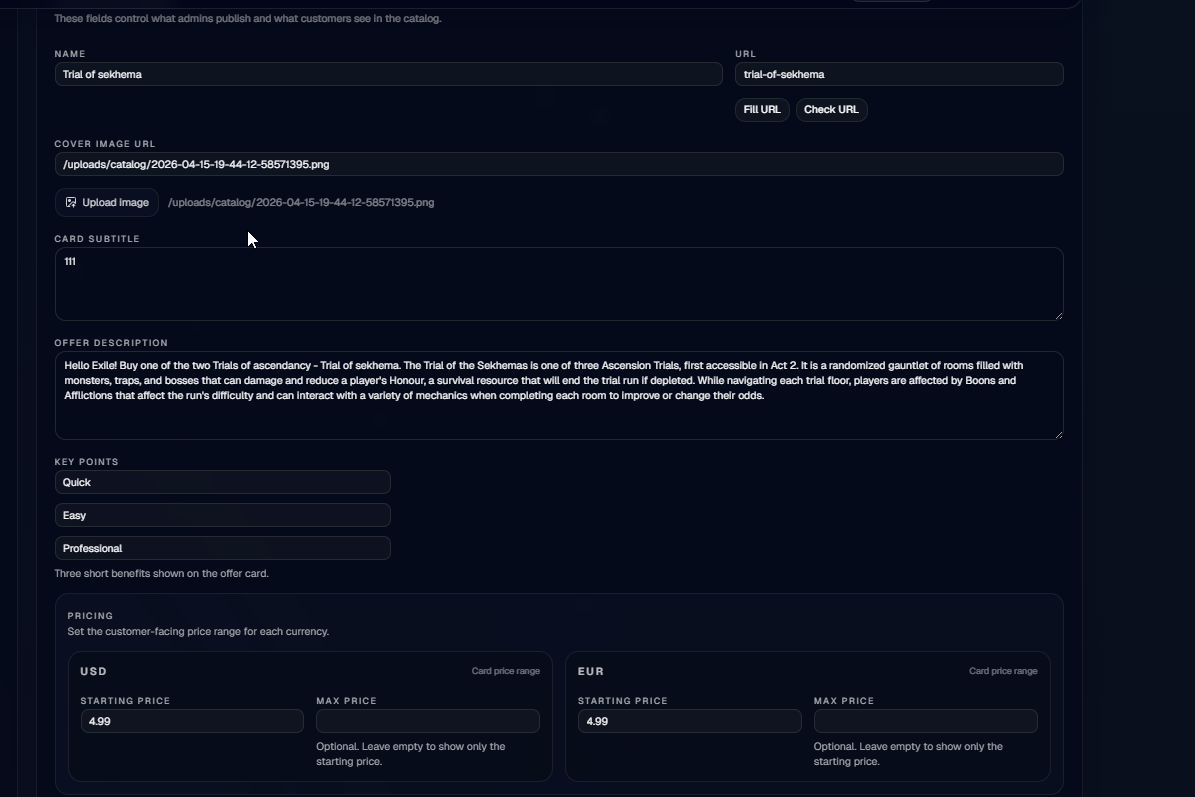
Task: Click the Card Subtitle label
Action: (97, 238)
